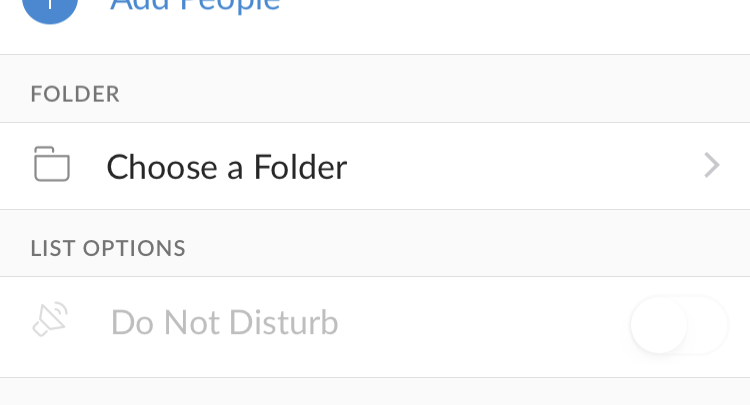Image resolution: width=750 pixels, height=405 pixels.
Task: Tap the outlined folder glyph under FOLDER
Action: [52, 165]
